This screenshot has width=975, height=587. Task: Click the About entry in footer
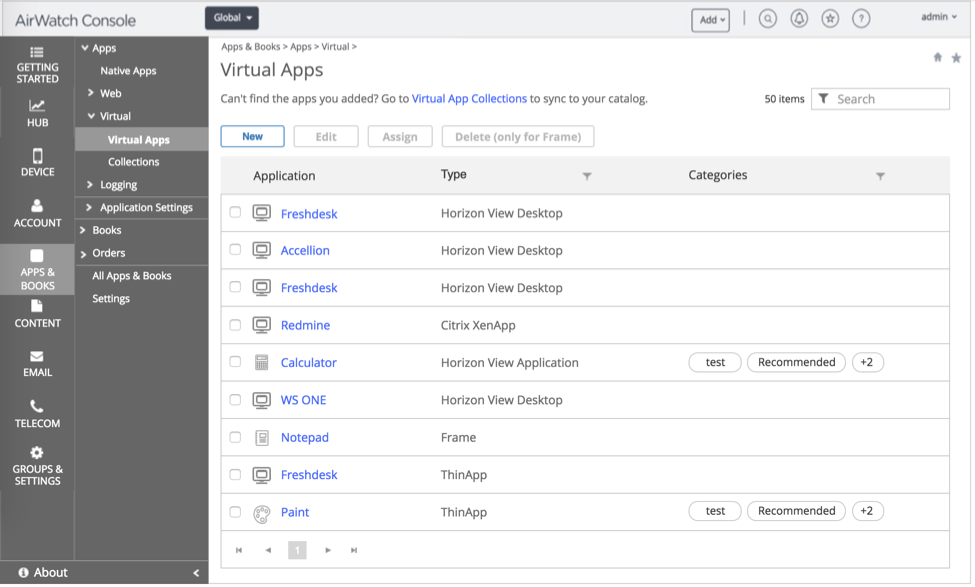[44, 573]
